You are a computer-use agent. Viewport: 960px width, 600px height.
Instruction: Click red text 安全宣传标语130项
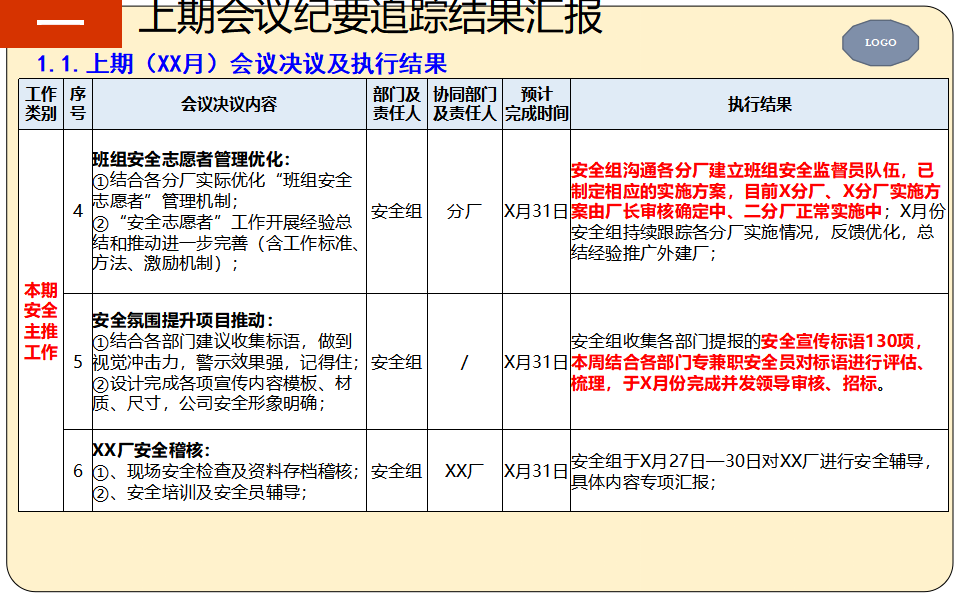pos(838,341)
